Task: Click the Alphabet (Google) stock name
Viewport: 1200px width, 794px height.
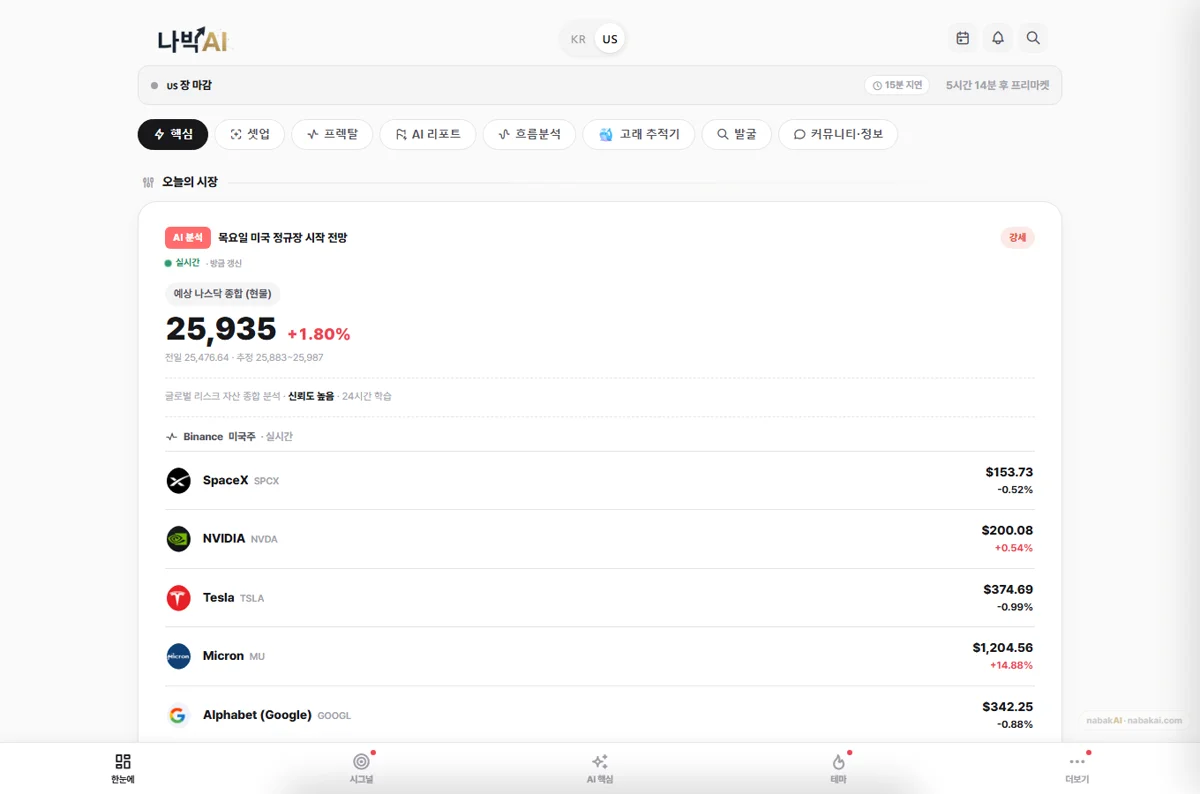Action: (x=257, y=715)
